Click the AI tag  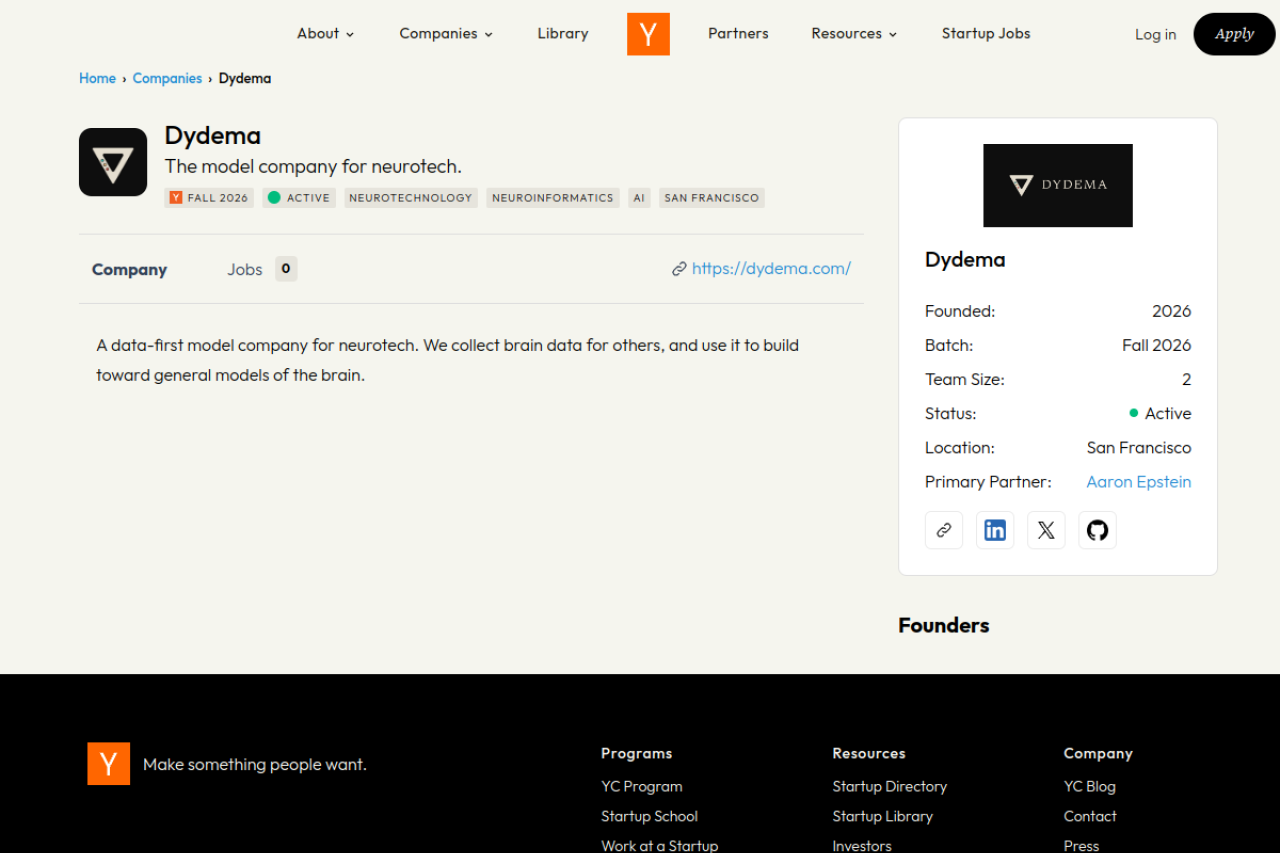[639, 198]
